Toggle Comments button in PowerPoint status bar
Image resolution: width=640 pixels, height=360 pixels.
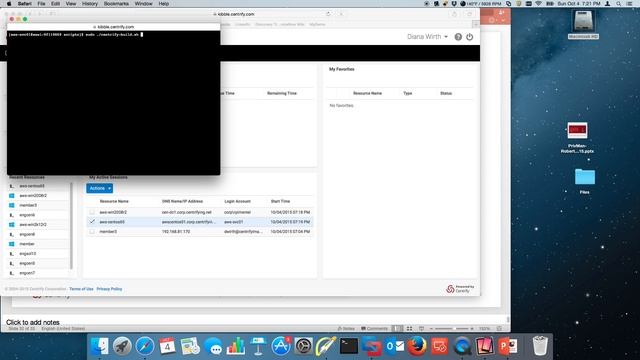point(374,329)
